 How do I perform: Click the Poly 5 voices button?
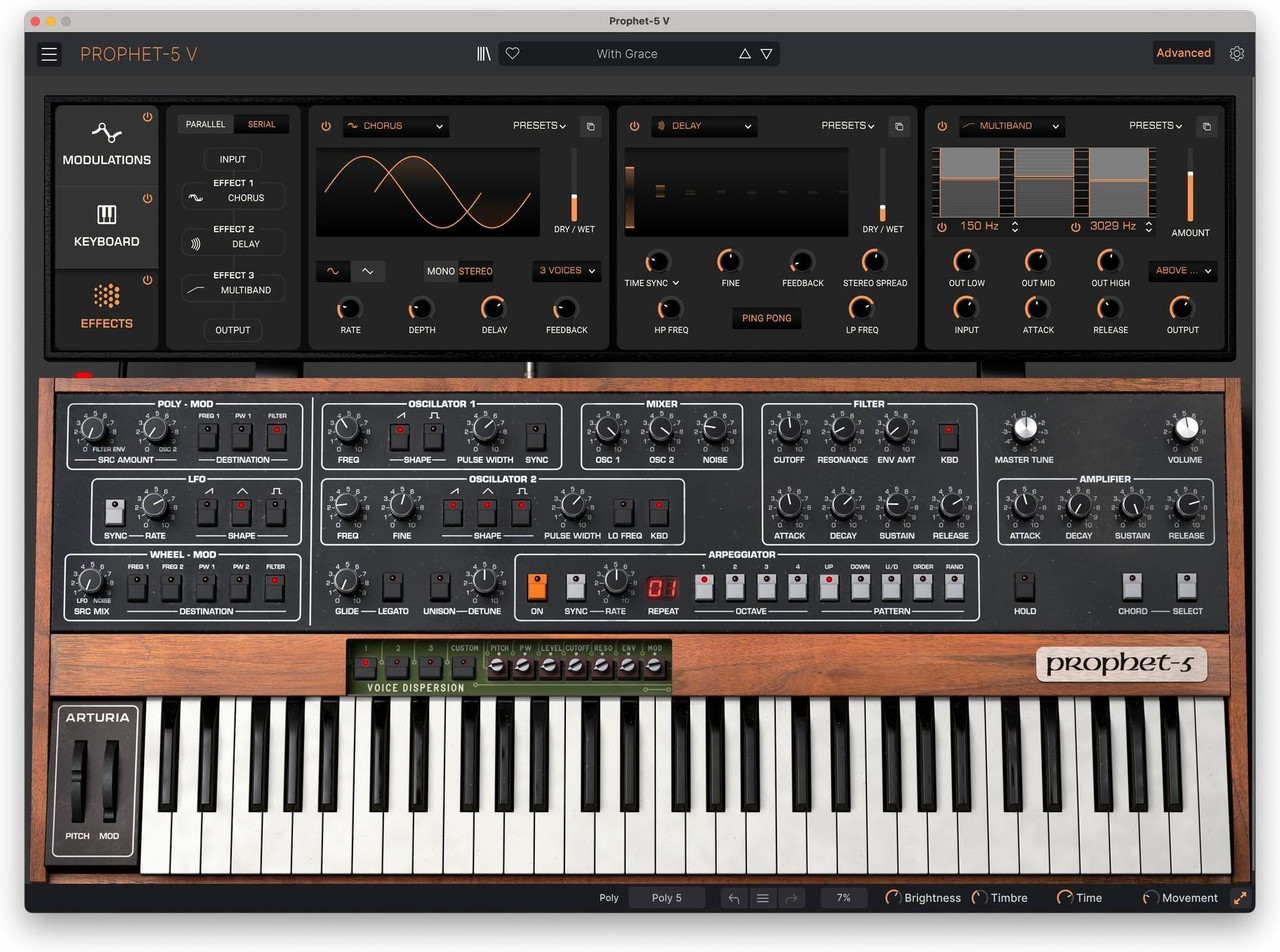(667, 898)
